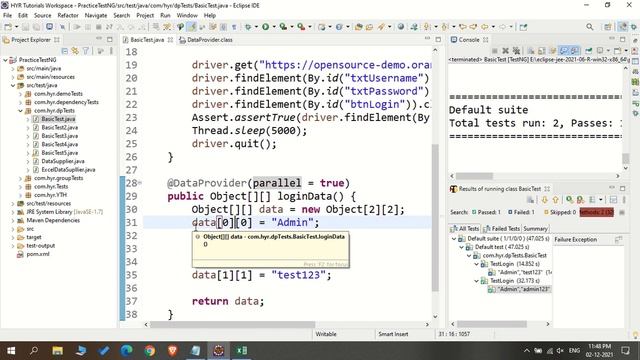Click the Console horizontal scrollbar
The height and width of the screenshot is (360, 640).
pos(474,176)
